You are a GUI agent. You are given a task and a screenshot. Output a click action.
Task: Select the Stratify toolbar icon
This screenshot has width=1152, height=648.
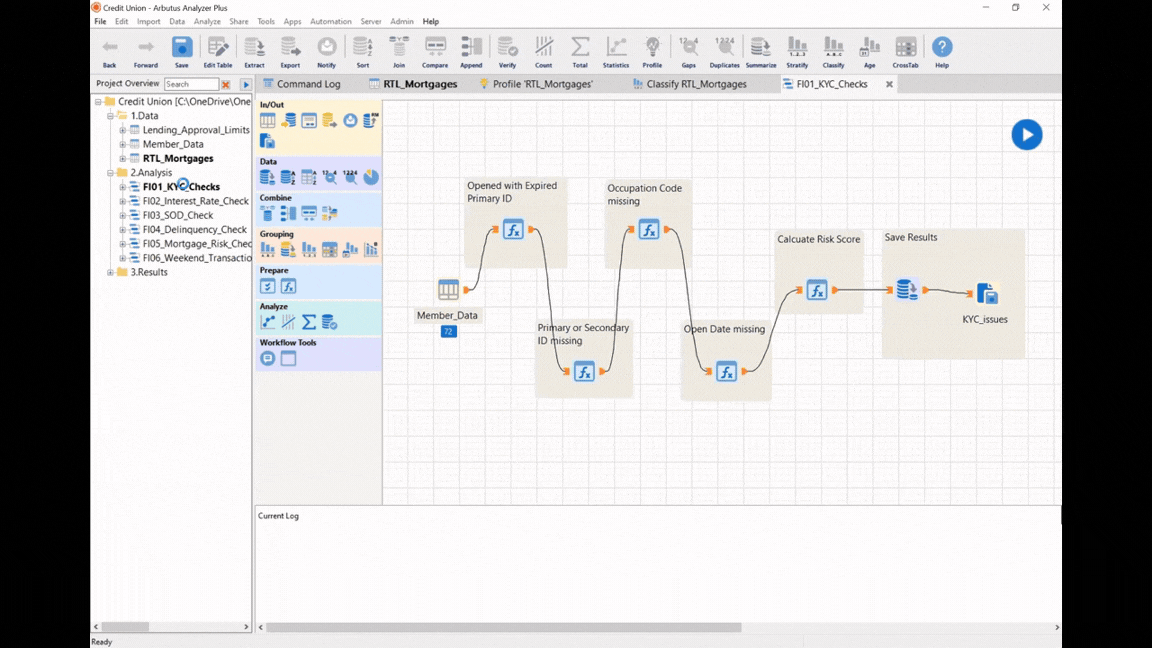coord(797,50)
